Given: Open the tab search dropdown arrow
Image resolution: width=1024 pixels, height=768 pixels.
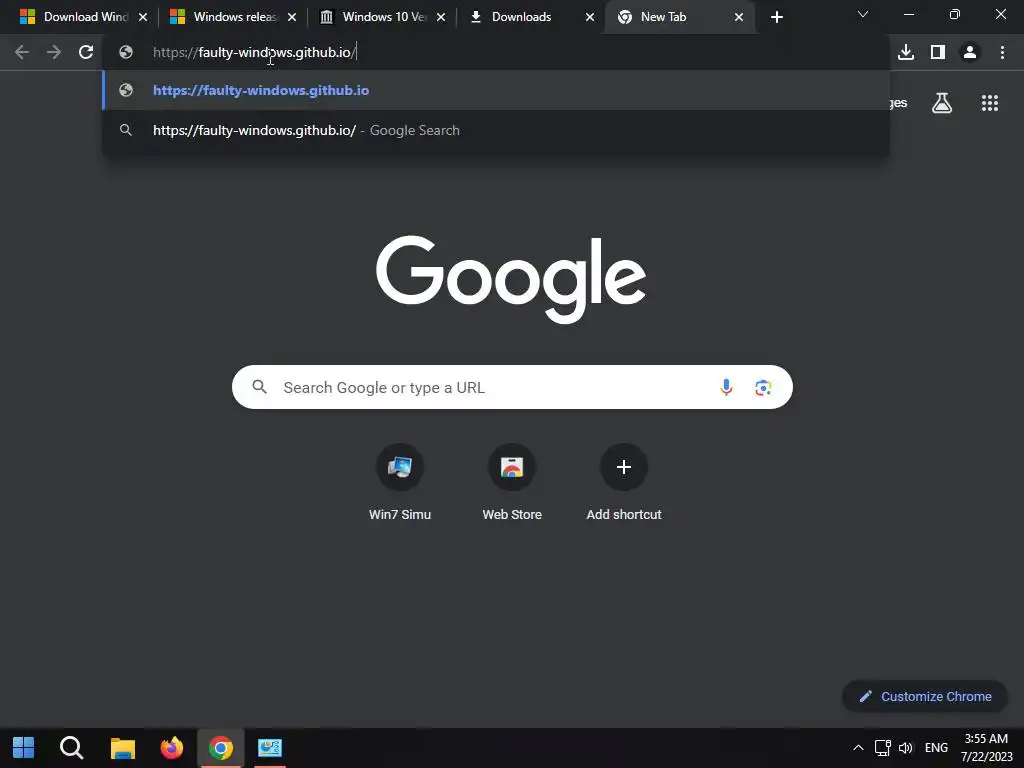Looking at the screenshot, I should [863, 14].
